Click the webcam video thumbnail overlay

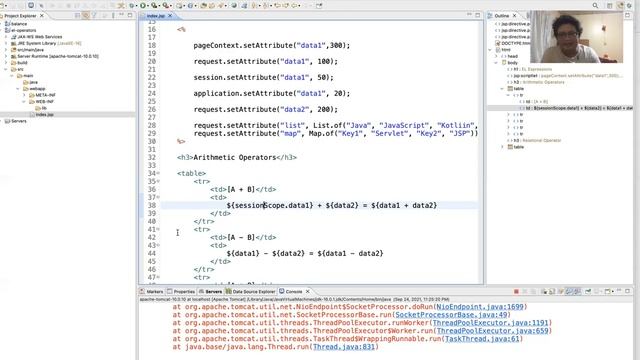click(x=577, y=37)
